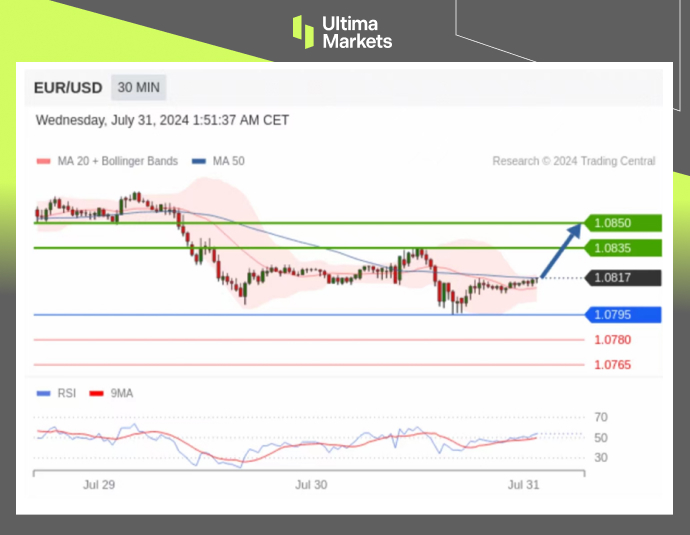690x535 pixels.
Task: Click the Ultima Markets brand text
Action: click(356, 31)
